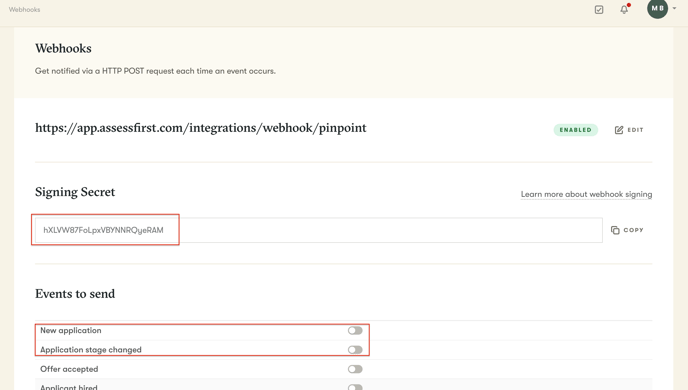Toggle the Applicant hired event
688x390 pixels.
click(x=355, y=387)
